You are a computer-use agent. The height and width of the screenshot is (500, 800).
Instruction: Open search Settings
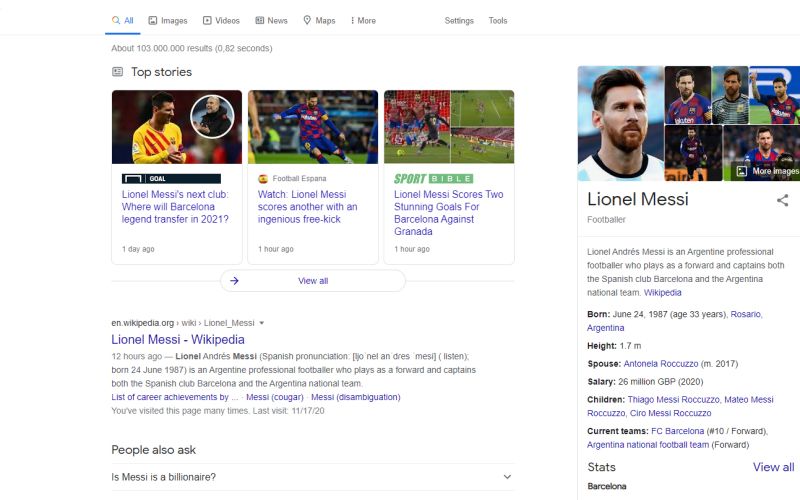459,20
